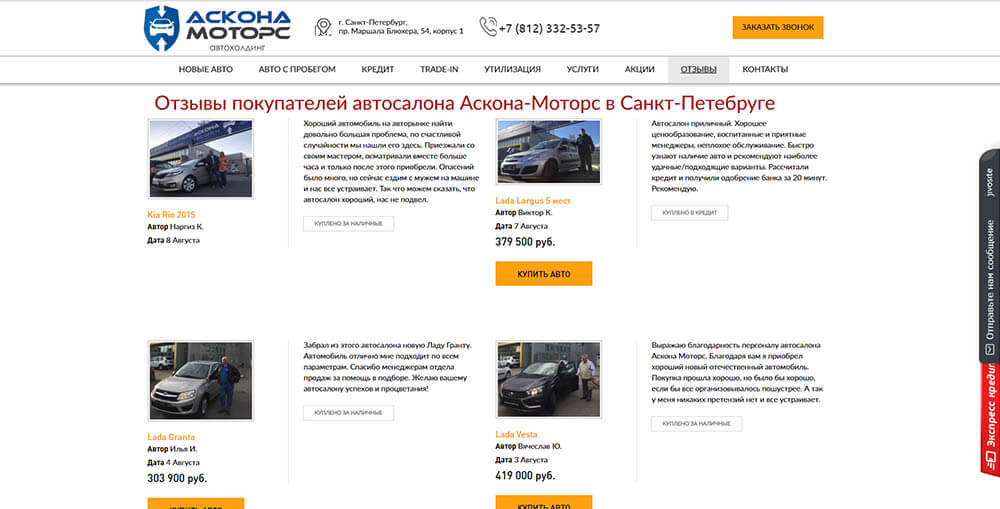The height and width of the screenshot is (509, 1000).
Task: Open the red Экспресс кредит side tab
Action: (x=990, y=419)
